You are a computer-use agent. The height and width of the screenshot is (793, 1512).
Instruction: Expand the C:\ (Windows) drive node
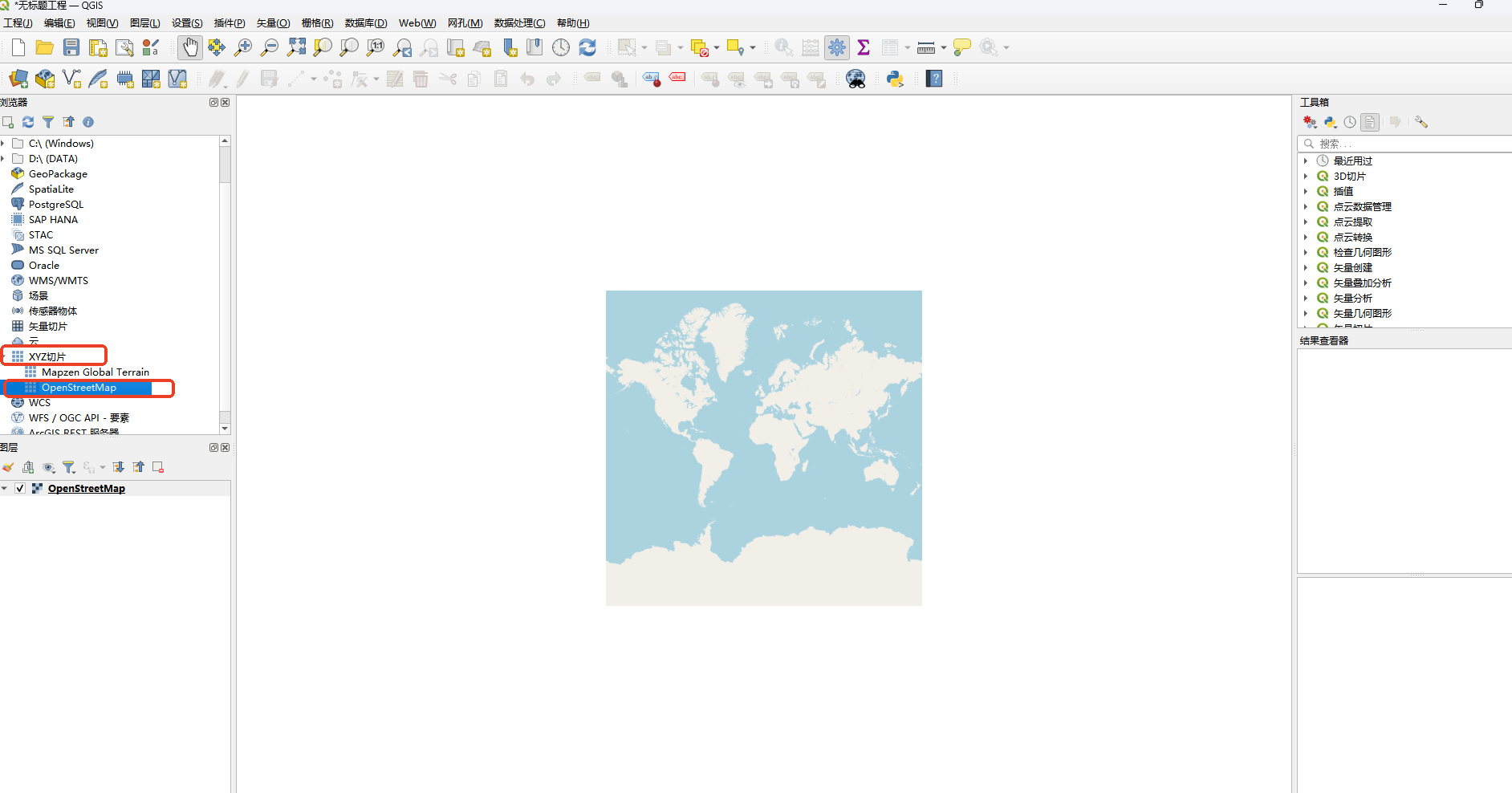click(x=3, y=144)
